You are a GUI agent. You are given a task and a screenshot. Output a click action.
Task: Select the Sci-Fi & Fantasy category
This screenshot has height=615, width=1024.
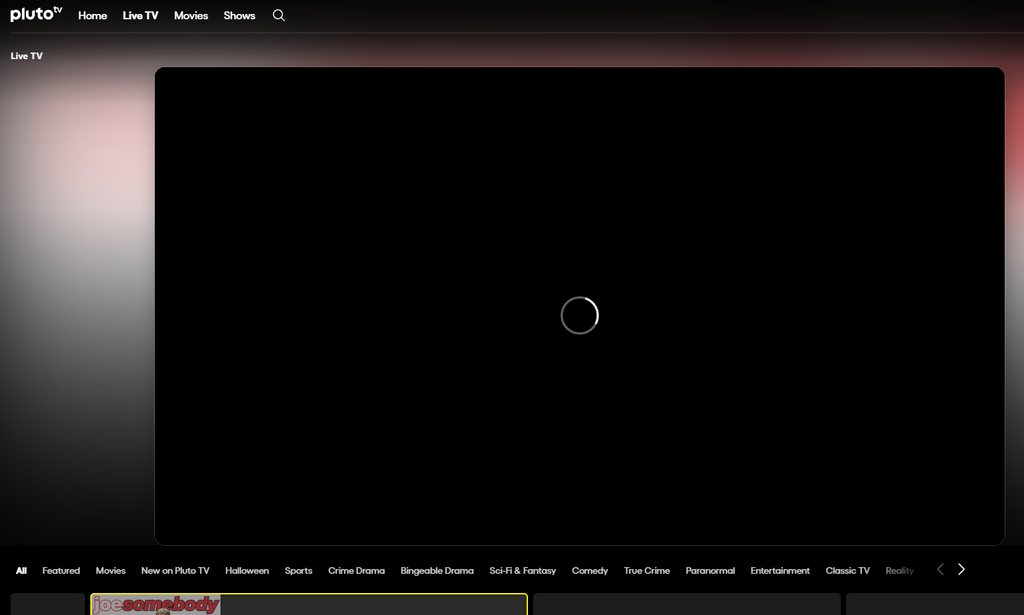pyautogui.click(x=522, y=571)
